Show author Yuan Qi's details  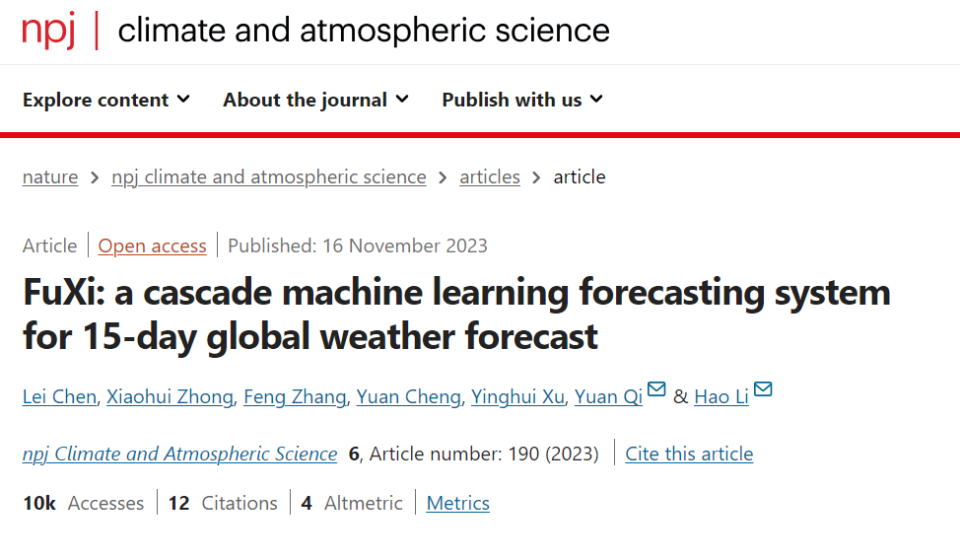point(608,397)
